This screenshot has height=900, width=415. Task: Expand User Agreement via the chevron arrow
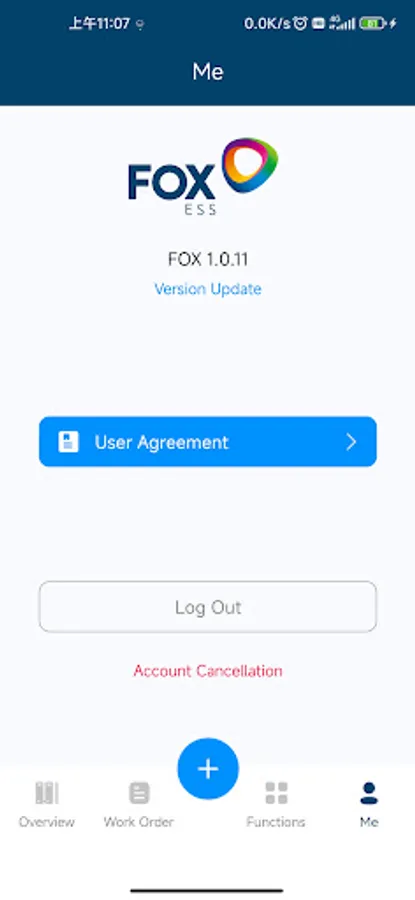pos(351,442)
